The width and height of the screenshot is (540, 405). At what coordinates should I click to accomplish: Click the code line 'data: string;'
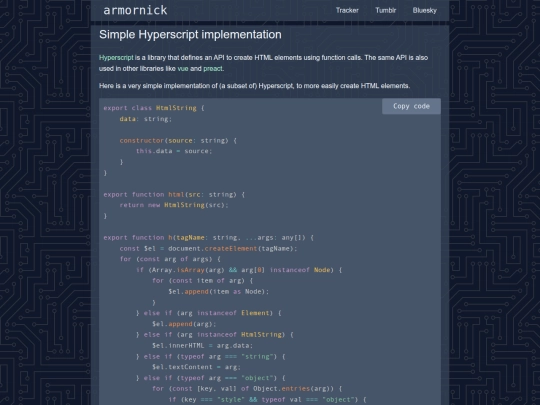[146, 119]
